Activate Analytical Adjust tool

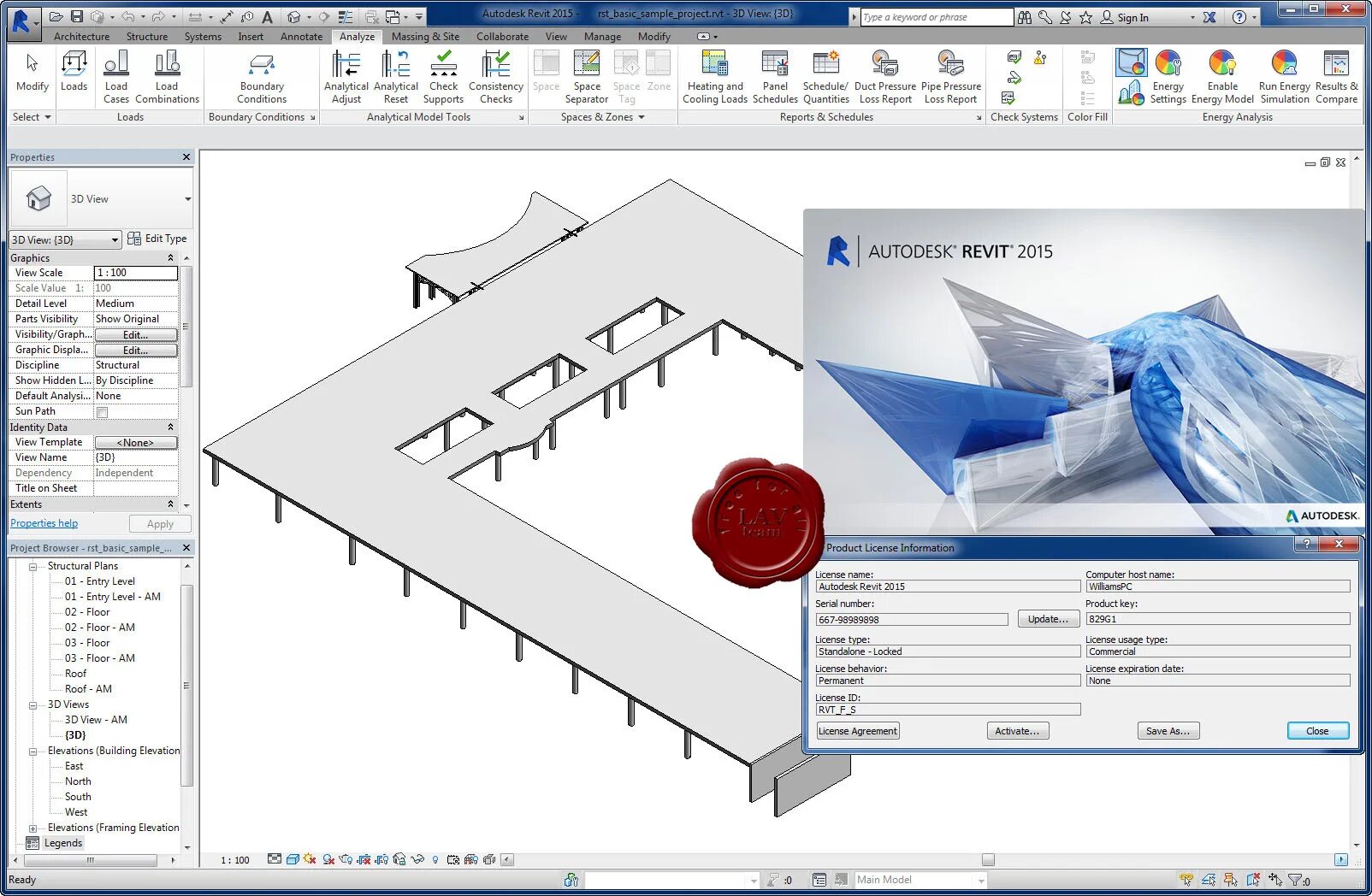[x=346, y=77]
